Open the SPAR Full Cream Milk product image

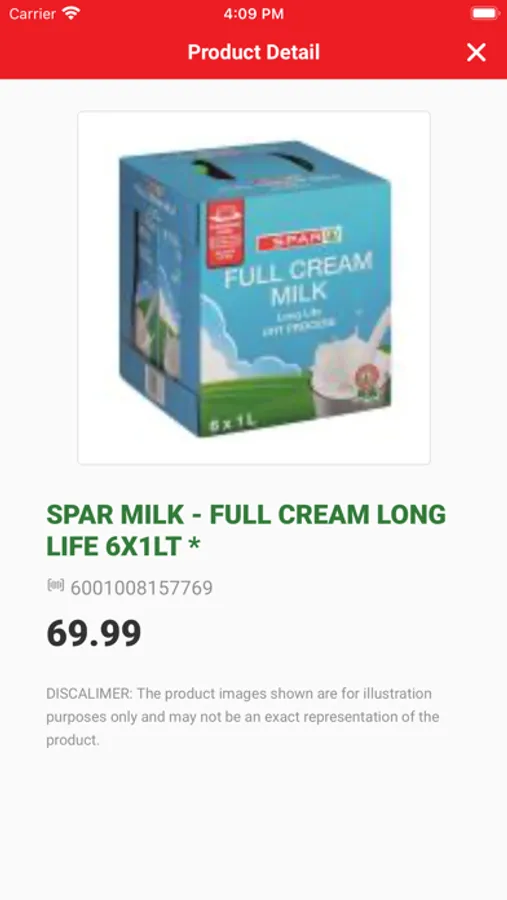click(254, 288)
